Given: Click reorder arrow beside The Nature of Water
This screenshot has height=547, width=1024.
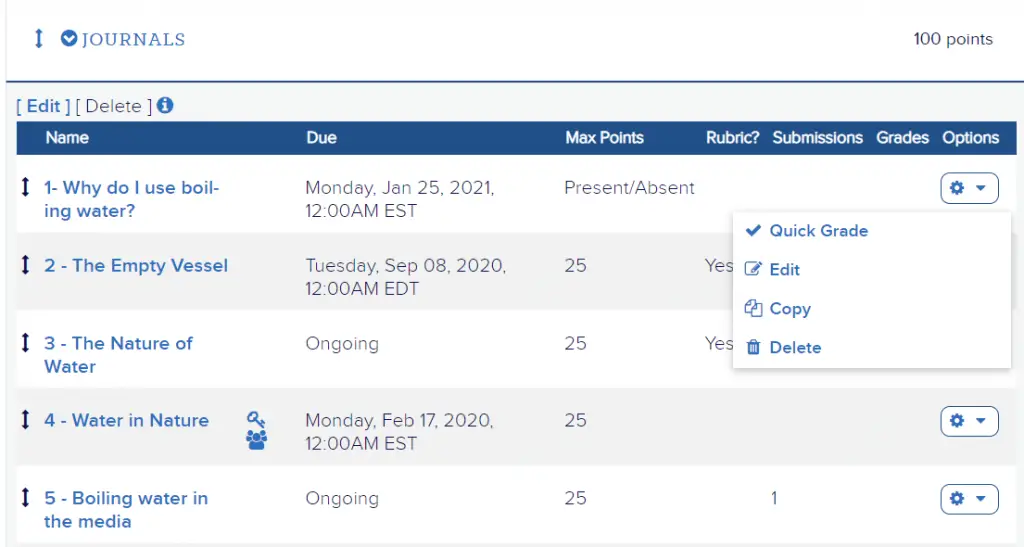Looking at the screenshot, I should pyautogui.click(x=26, y=342).
